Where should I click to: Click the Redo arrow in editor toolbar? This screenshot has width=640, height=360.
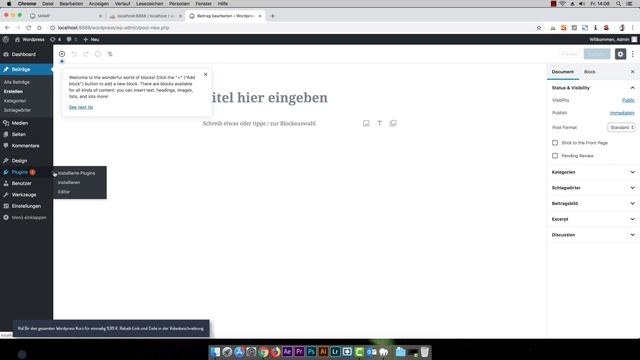pos(86,54)
